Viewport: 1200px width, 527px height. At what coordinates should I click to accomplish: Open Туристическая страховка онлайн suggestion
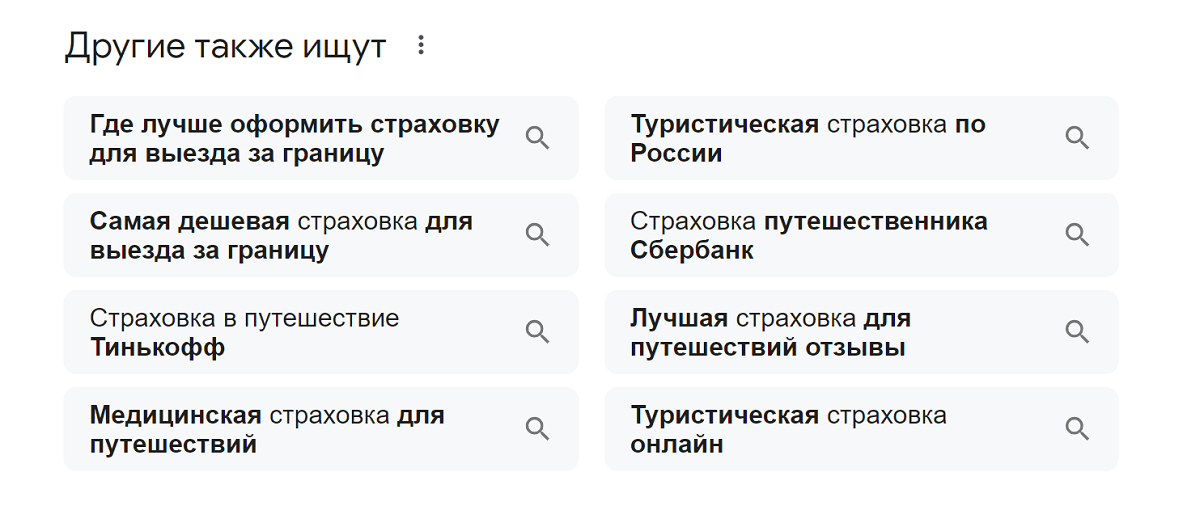pos(861,429)
